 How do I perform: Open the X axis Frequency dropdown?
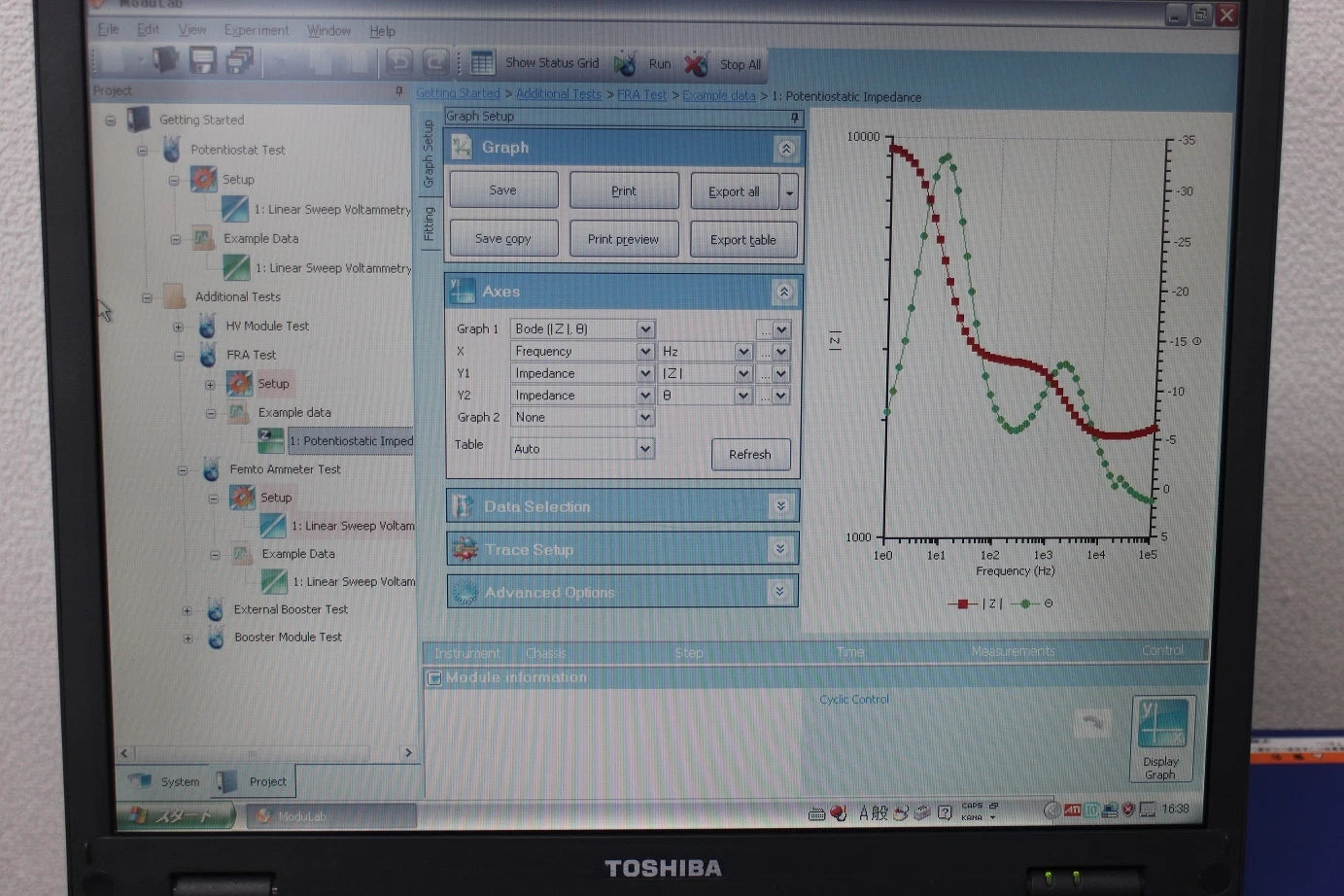click(645, 352)
